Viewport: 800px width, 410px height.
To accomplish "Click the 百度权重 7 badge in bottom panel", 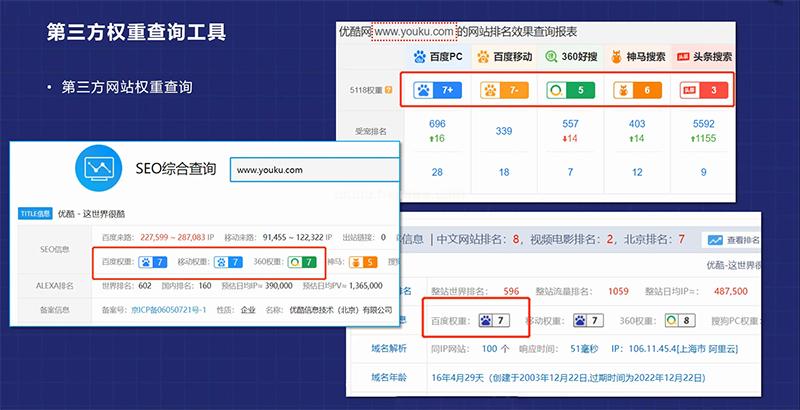I will click(496, 320).
